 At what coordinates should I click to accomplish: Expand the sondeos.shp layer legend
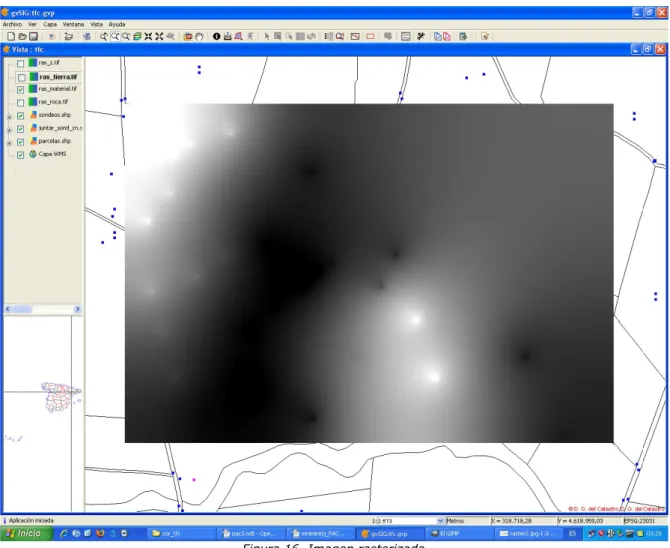tap(9, 116)
